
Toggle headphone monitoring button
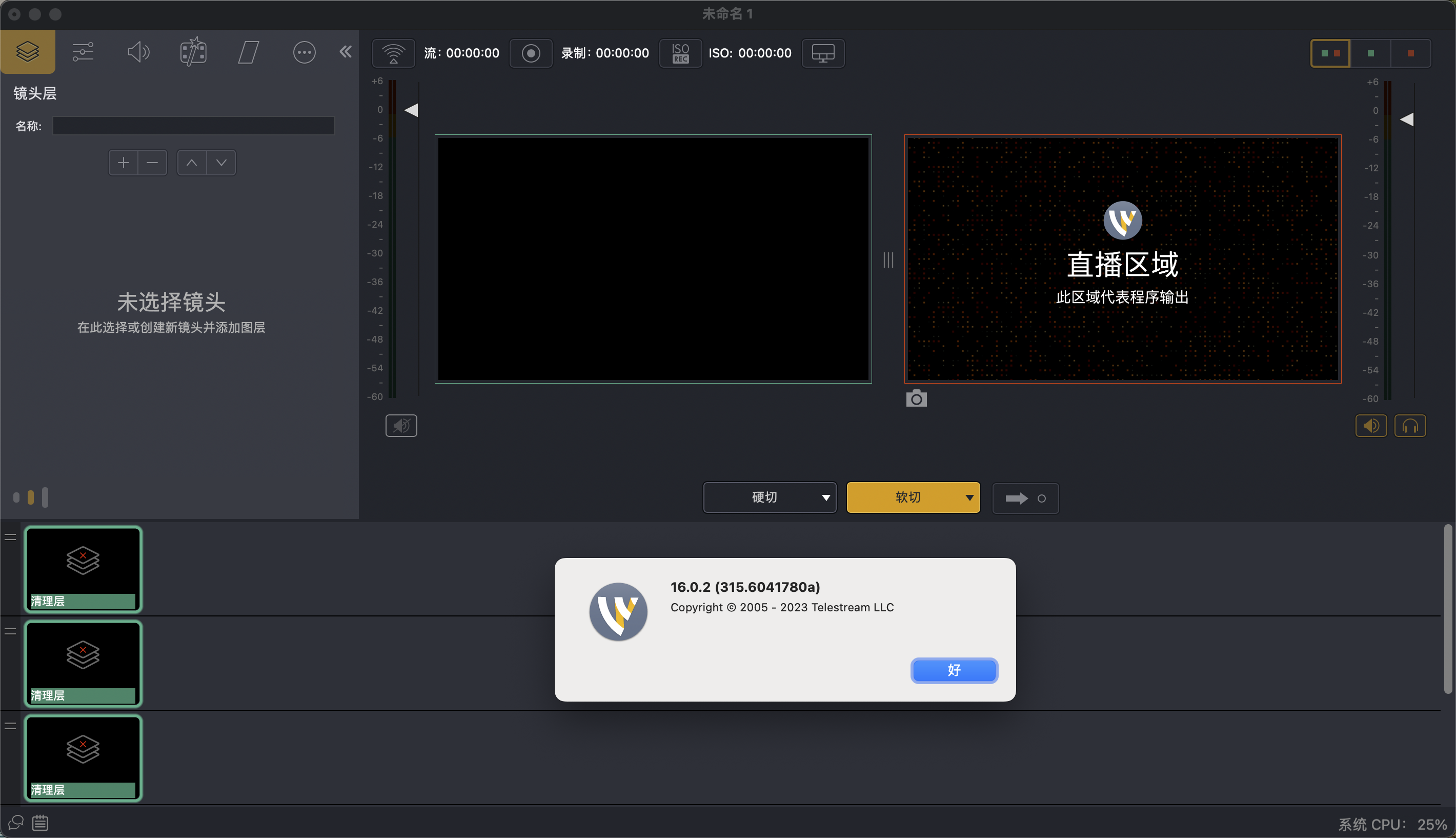1410,426
